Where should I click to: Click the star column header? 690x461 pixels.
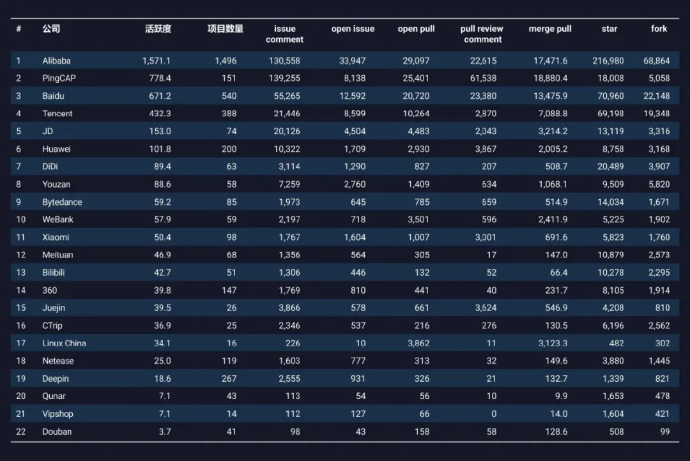click(x=609, y=29)
